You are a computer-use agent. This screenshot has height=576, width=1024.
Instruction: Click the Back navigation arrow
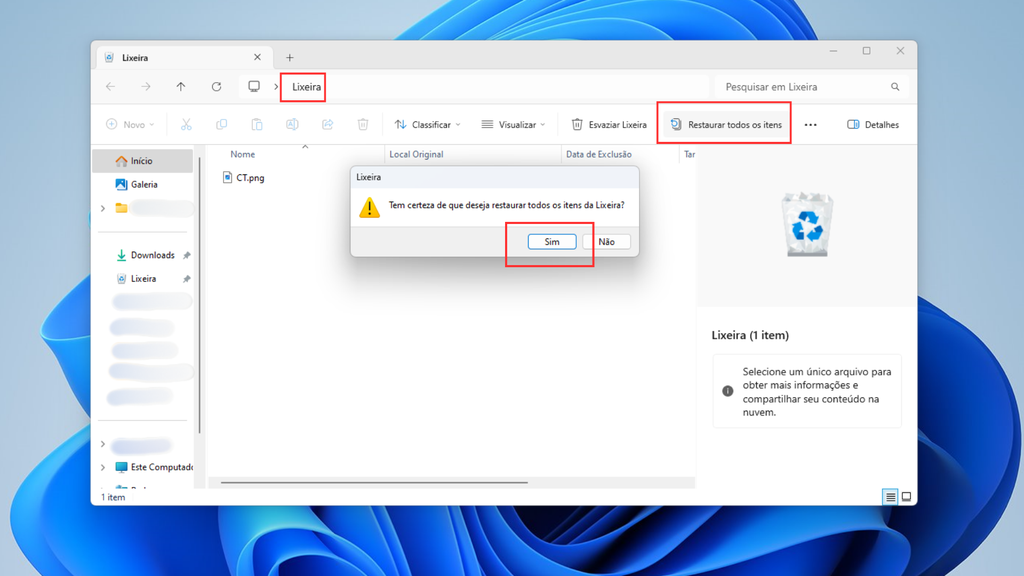point(110,86)
